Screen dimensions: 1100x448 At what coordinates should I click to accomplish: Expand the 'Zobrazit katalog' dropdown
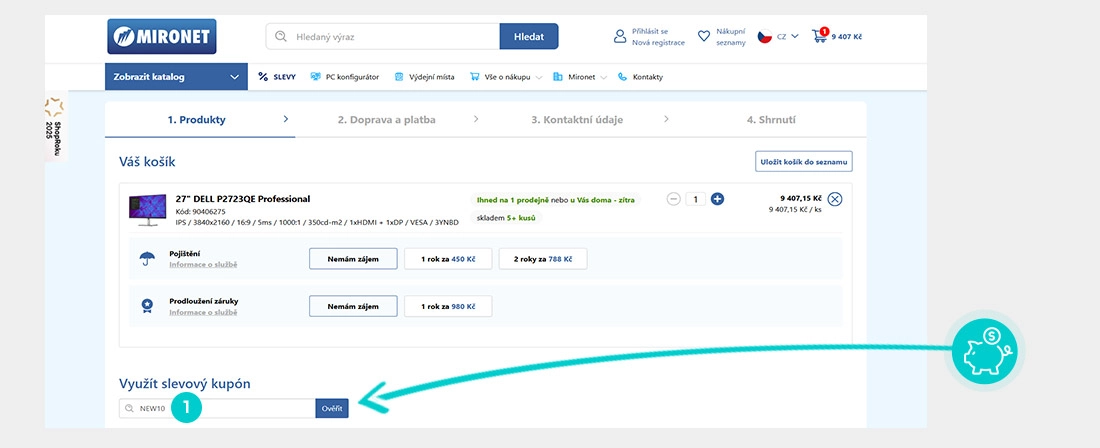175,77
